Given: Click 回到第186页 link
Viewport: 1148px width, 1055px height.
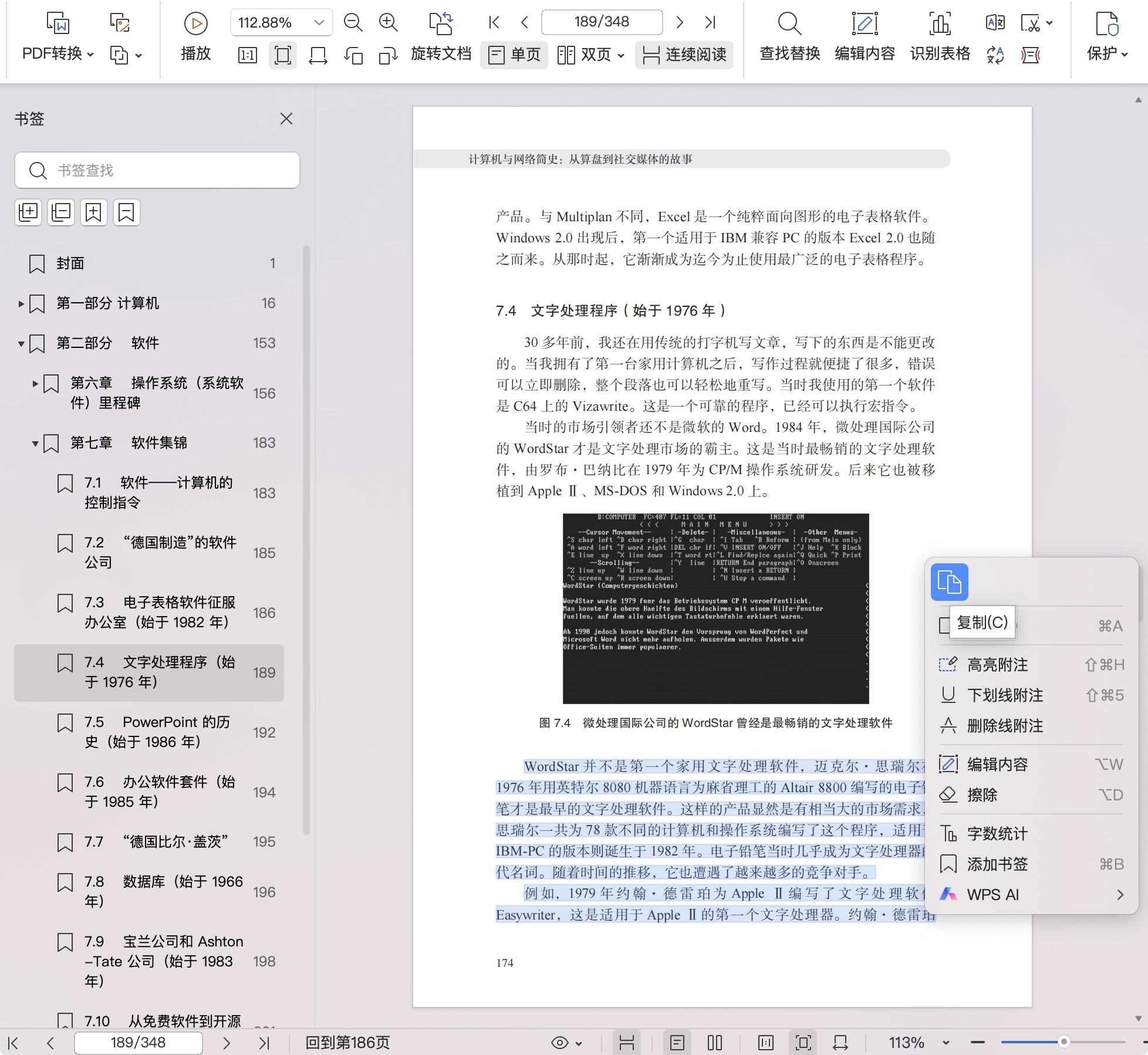Looking at the screenshot, I should tap(347, 1043).
